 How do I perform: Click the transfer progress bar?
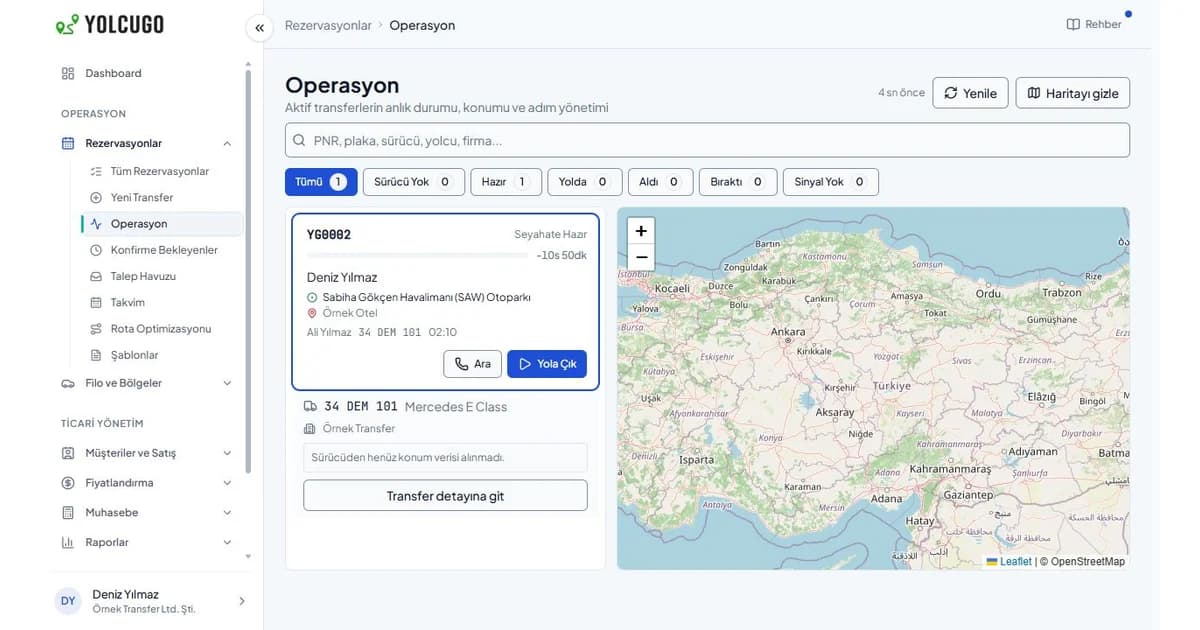coord(417,256)
